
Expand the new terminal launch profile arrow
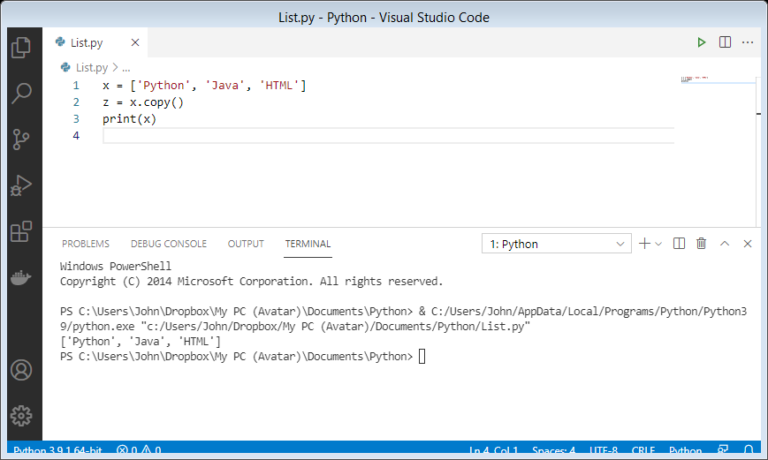pyautogui.click(x=658, y=244)
